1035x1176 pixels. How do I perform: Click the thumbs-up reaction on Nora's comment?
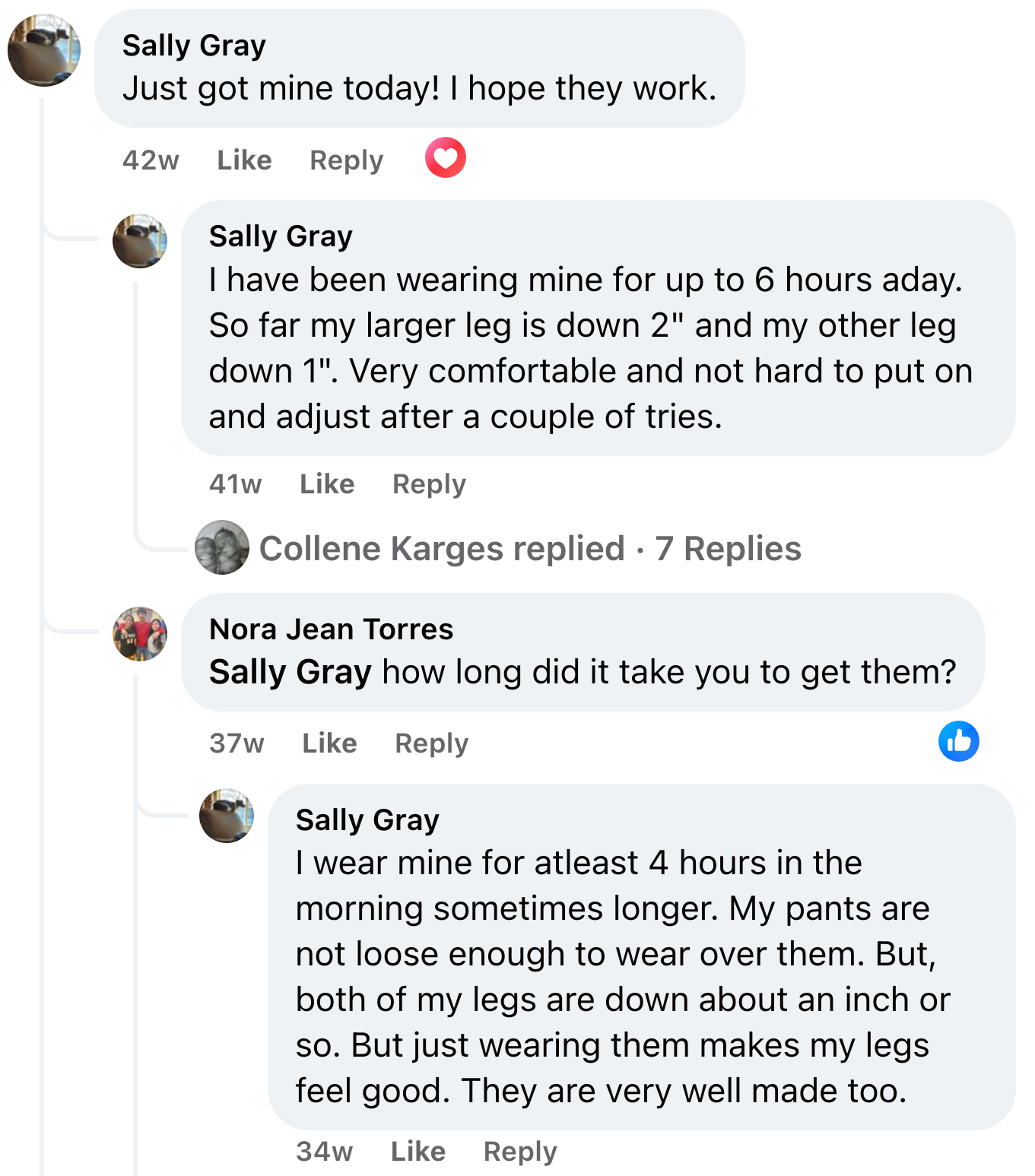pyautogui.click(x=958, y=741)
